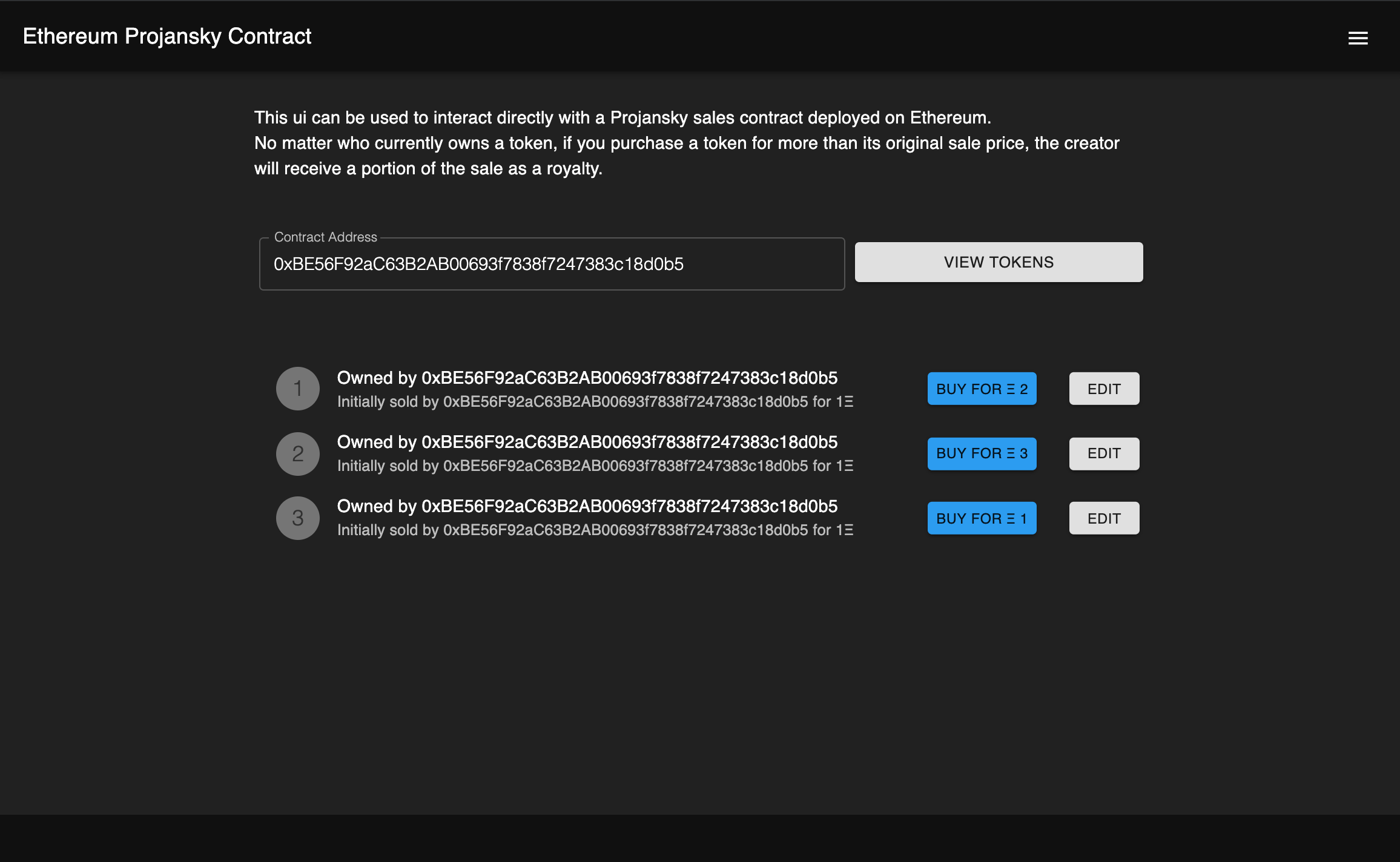
Task: Edit the first token listing
Action: [1104, 389]
